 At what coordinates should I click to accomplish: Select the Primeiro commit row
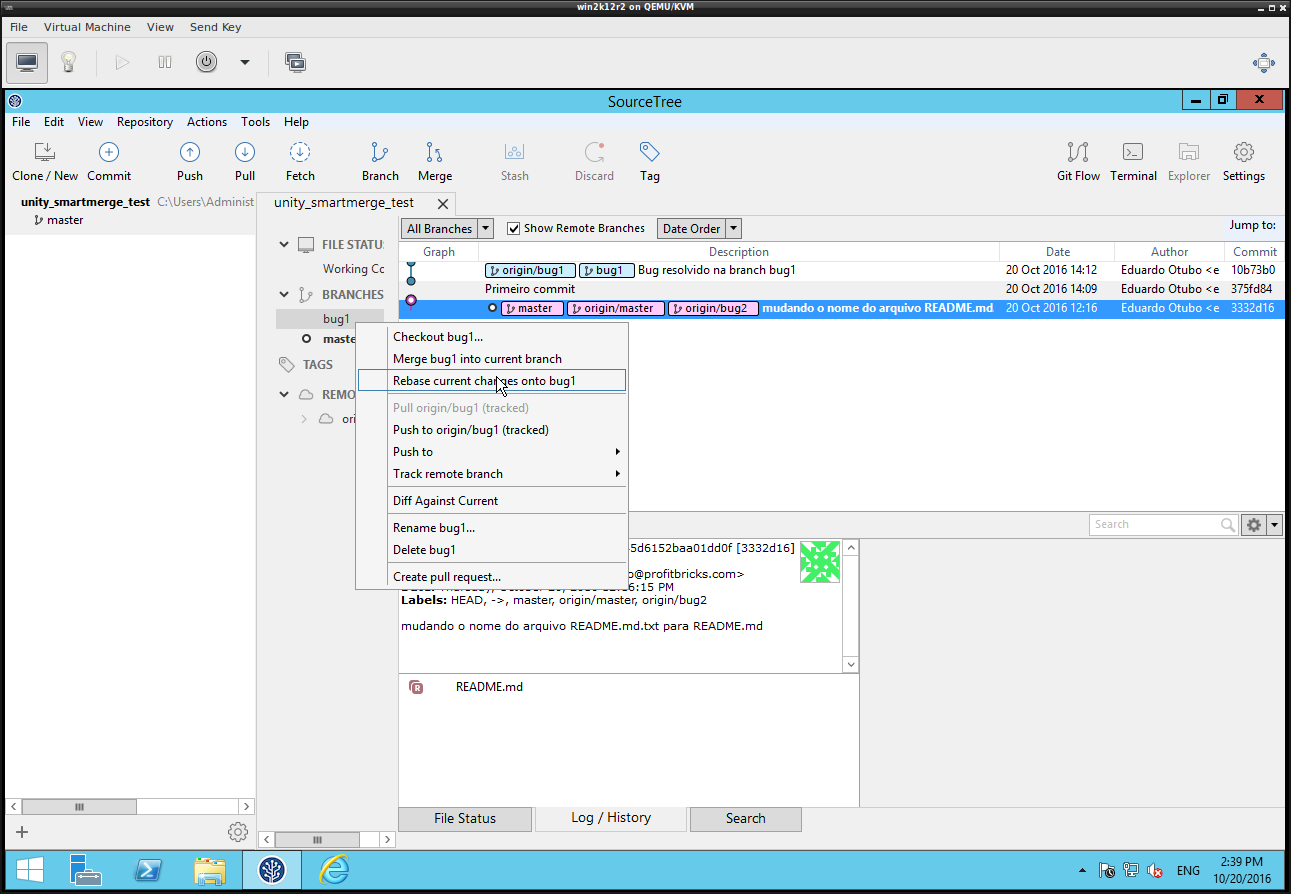[840, 289]
